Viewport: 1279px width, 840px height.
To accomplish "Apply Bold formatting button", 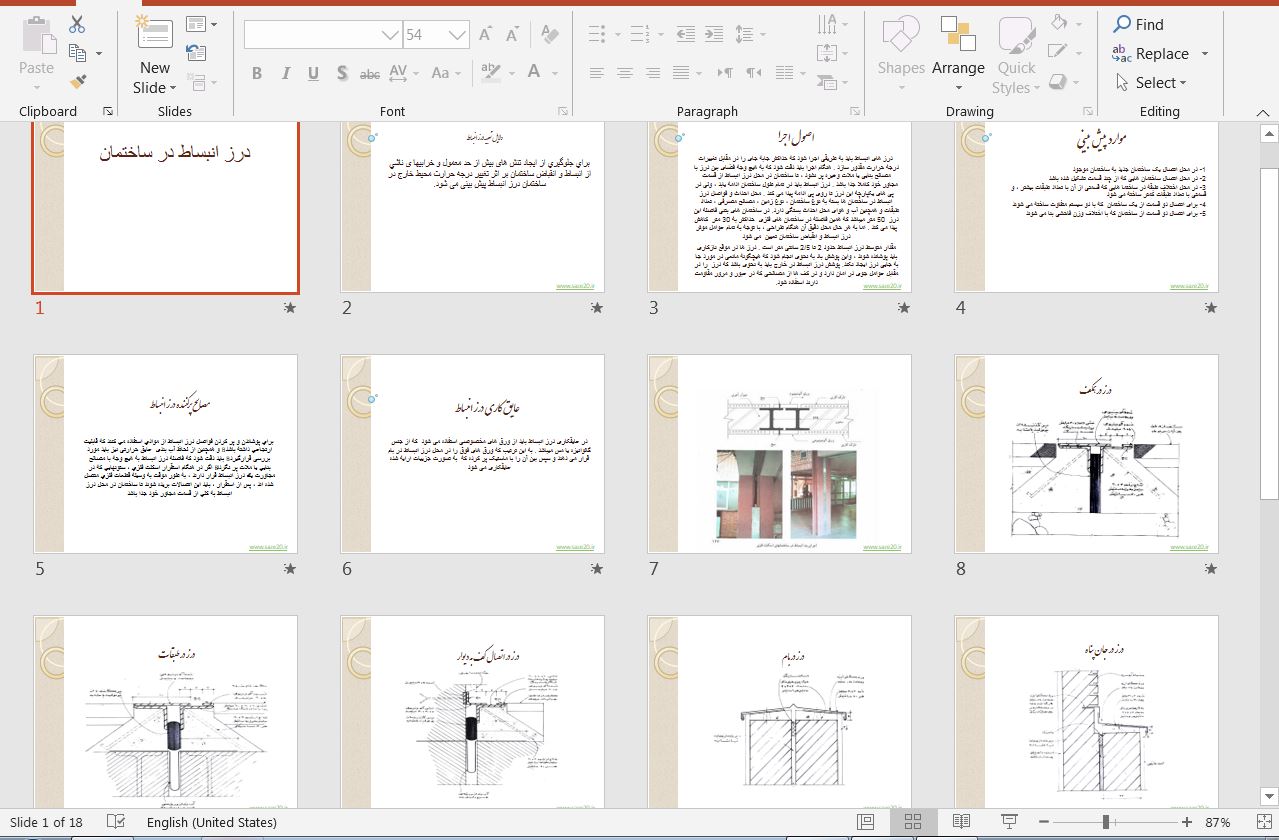I will click(257, 73).
